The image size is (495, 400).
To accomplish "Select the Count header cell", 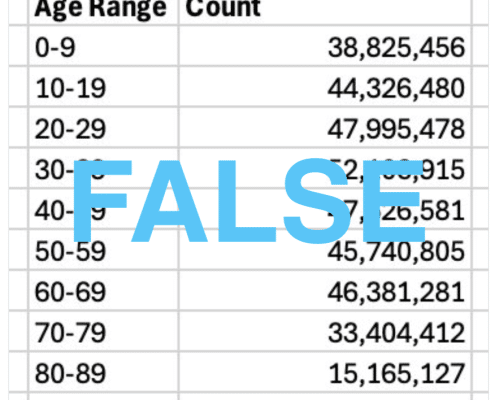I will pos(325,12).
